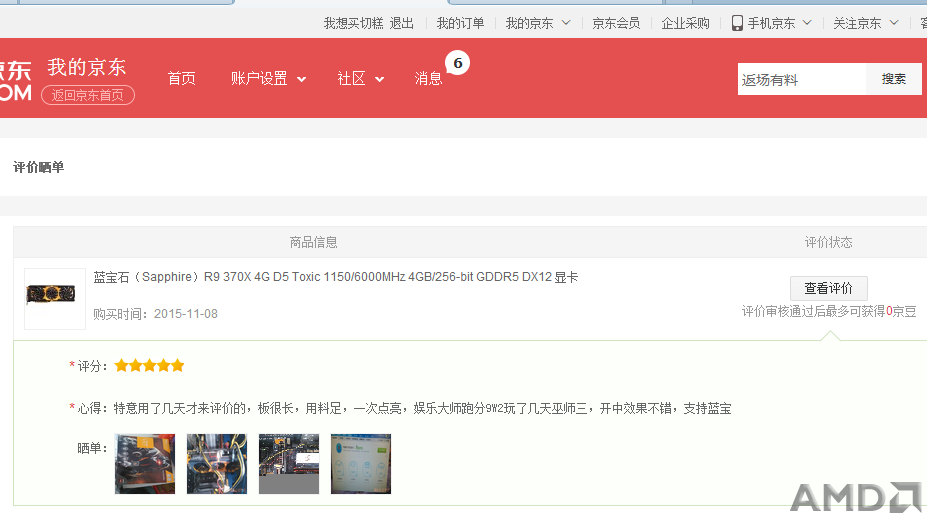This screenshot has height=518, width=927.
Task: Expand the 关注京东 dropdown
Action: (x=866, y=23)
